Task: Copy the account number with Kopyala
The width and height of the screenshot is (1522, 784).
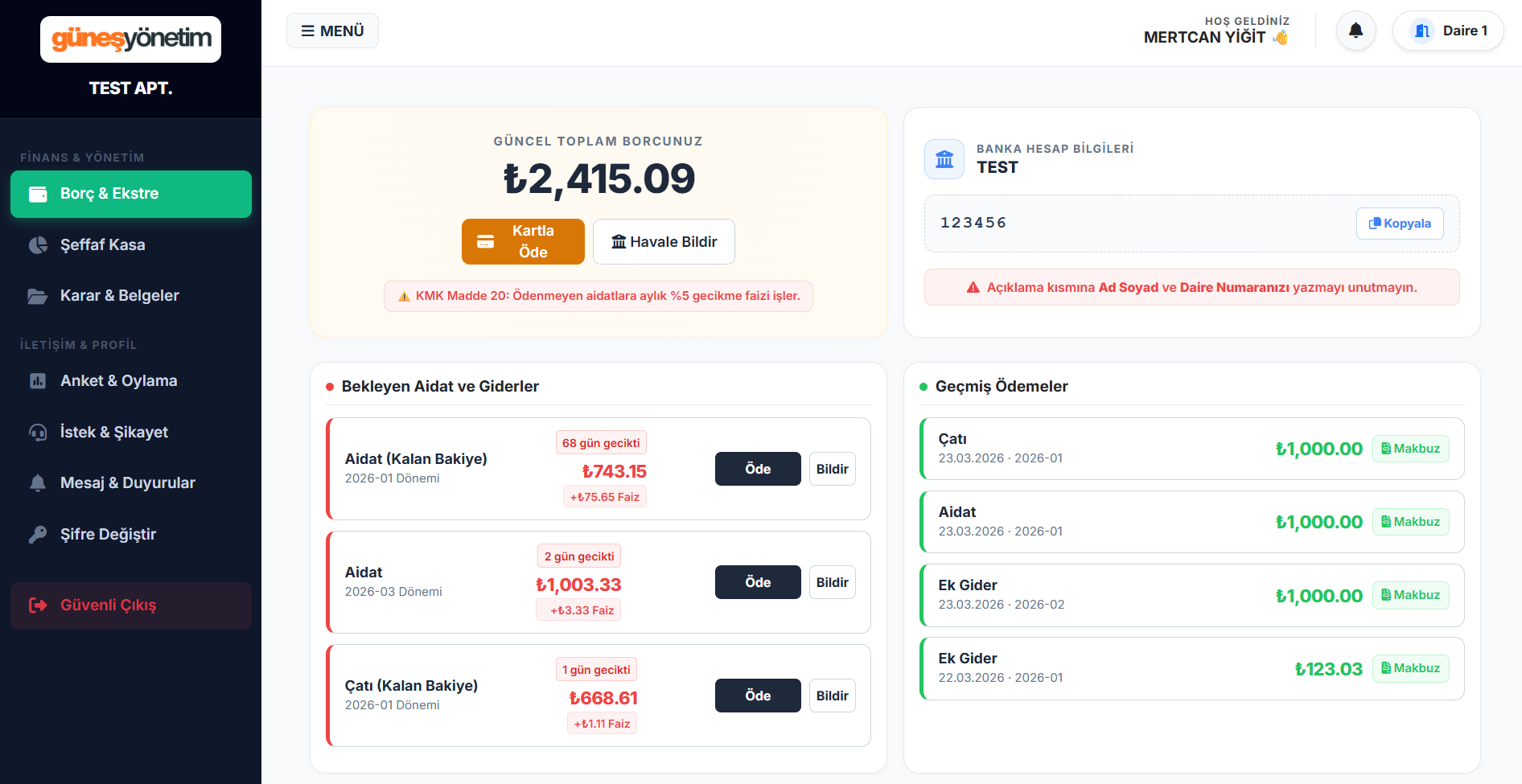Action: click(x=1399, y=224)
